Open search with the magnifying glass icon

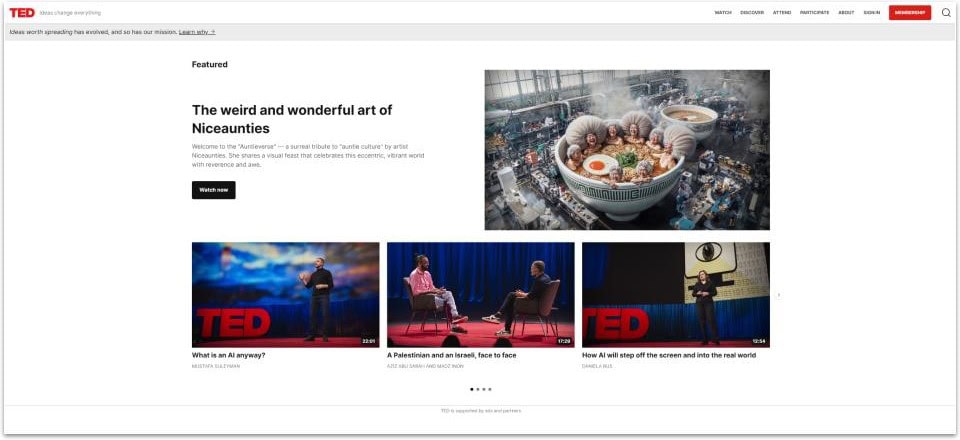[x=946, y=13]
